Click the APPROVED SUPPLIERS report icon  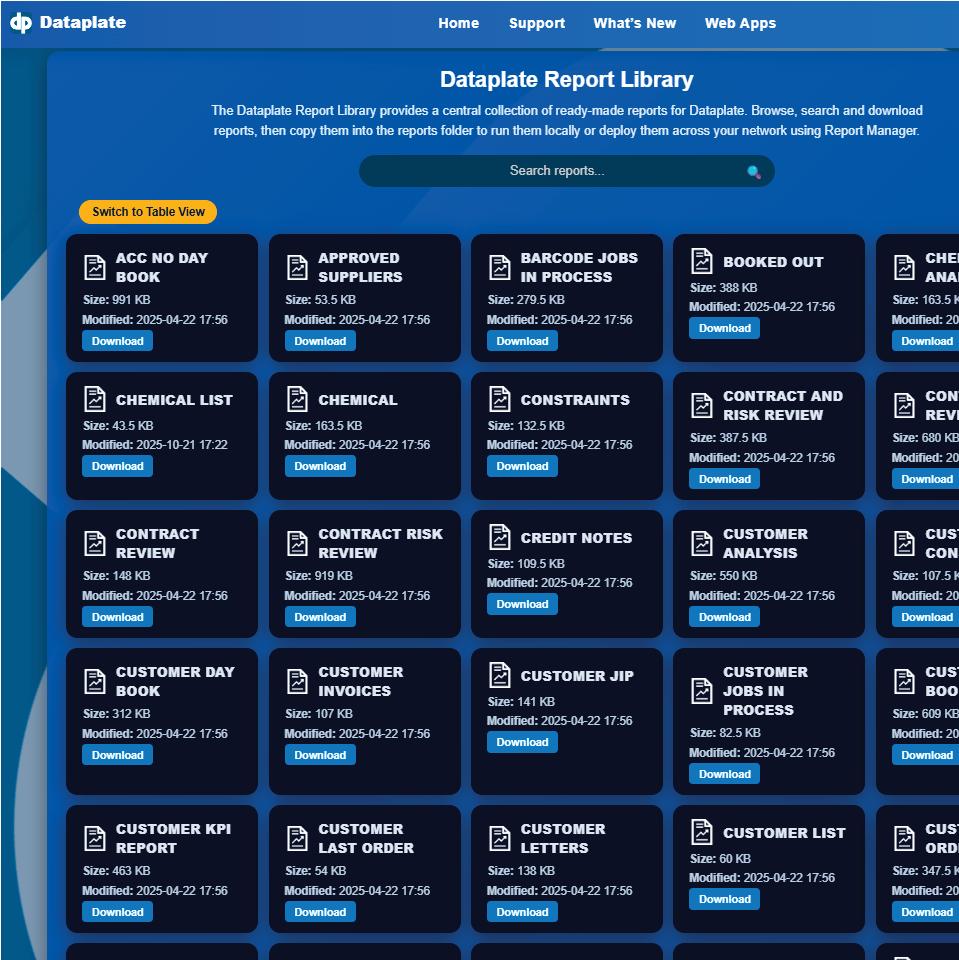297,268
